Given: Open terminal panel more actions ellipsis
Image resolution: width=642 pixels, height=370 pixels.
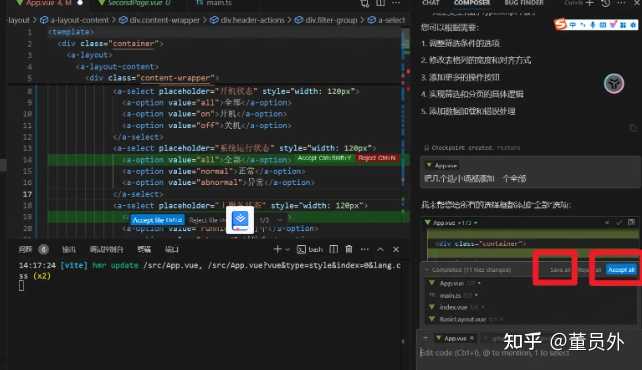Looking at the screenshot, I should click(x=364, y=249).
